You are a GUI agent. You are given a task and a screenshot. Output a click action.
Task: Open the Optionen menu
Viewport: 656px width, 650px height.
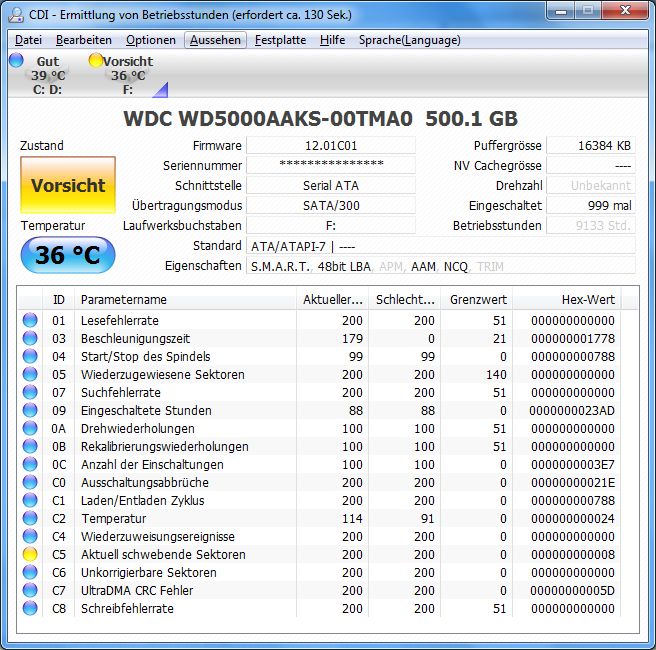point(151,40)
